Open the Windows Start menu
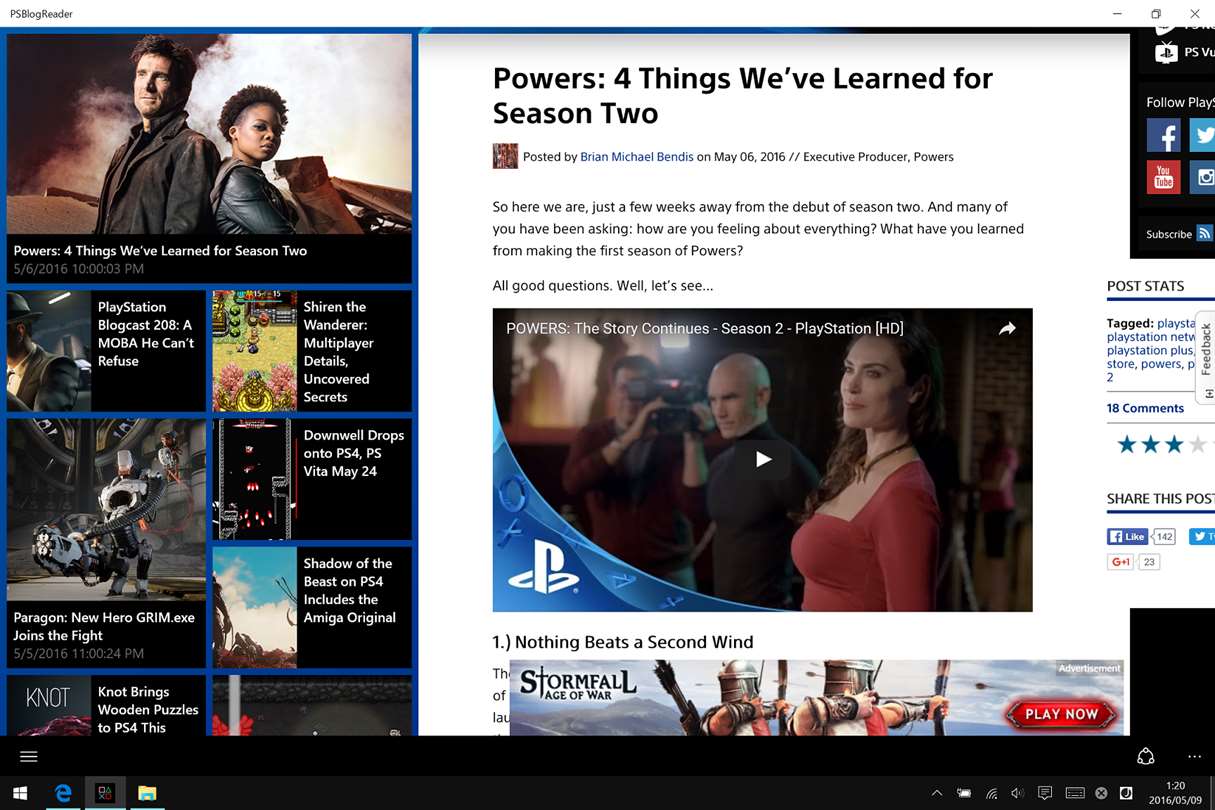This screenshot has height=810, width=1215. pos(20,793)
